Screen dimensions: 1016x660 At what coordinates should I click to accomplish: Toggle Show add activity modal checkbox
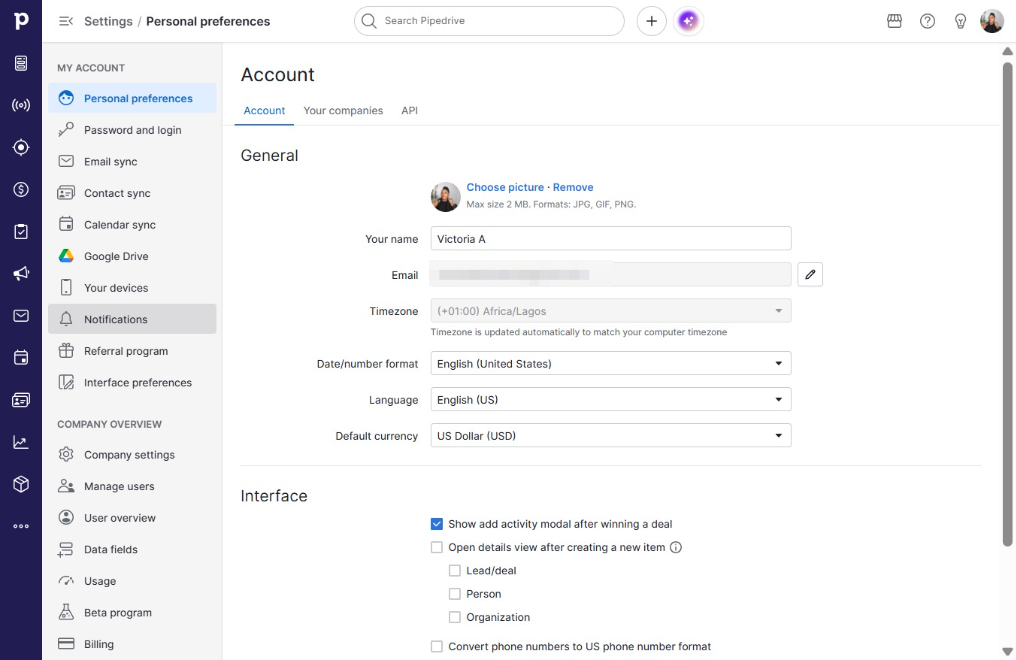pos(437,524)
